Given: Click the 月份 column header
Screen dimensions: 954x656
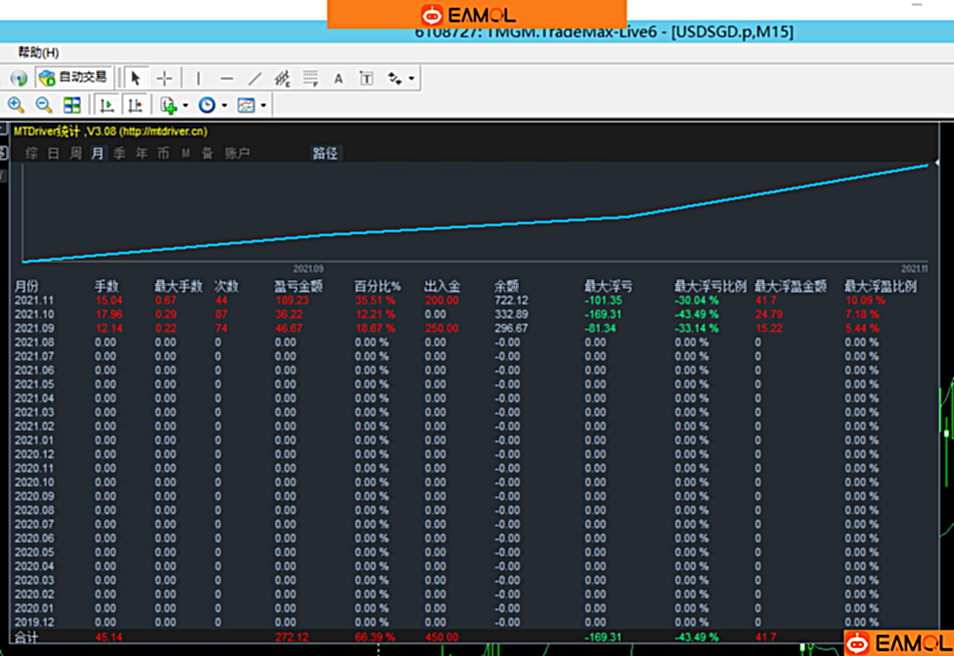Looking at the screenshot, I should pyautogui.click(x=26, y=286).
